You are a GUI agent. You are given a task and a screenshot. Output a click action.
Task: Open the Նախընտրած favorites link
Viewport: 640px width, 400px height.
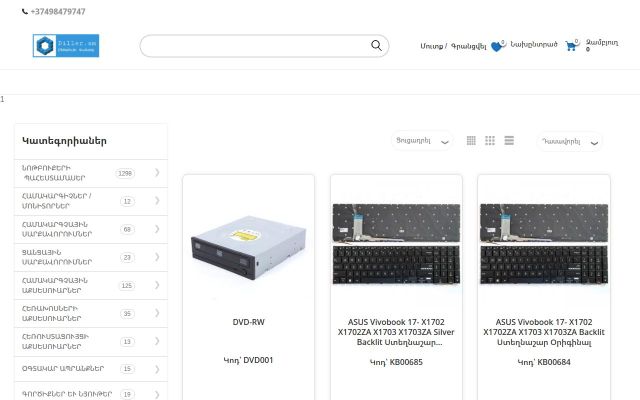click(x=533, y=44)
